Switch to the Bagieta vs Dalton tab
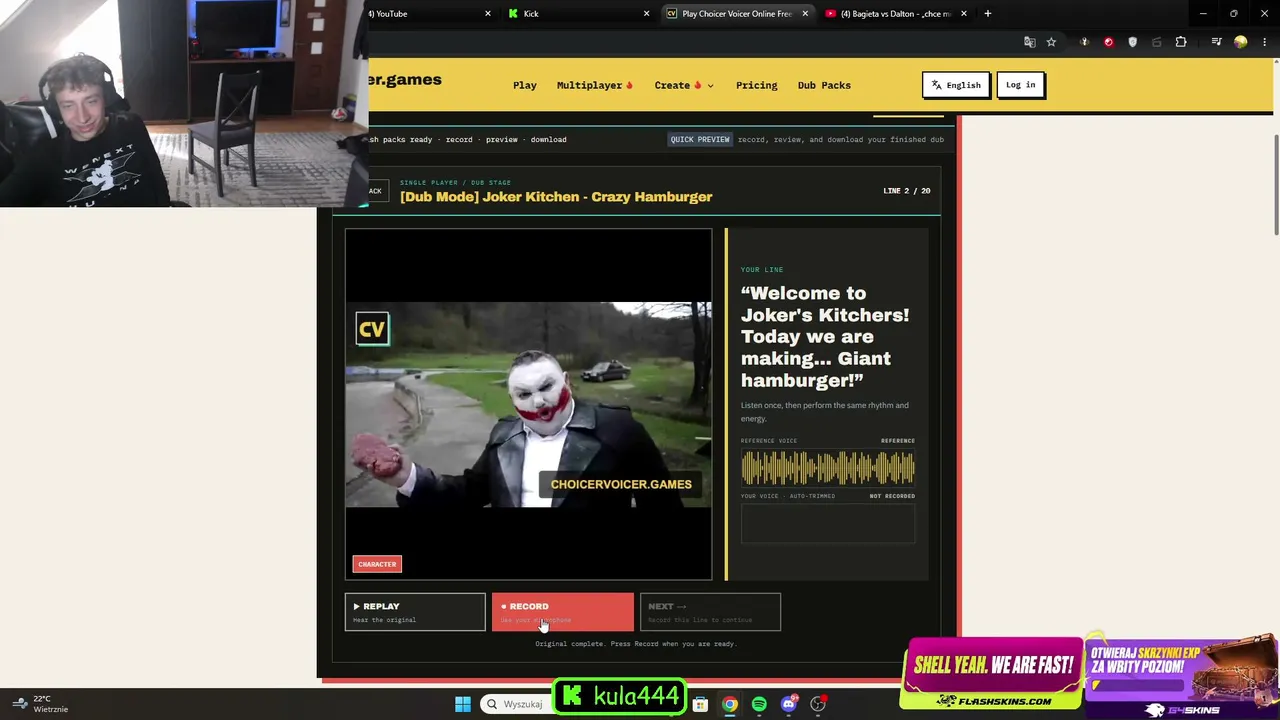 pos(895,14)
